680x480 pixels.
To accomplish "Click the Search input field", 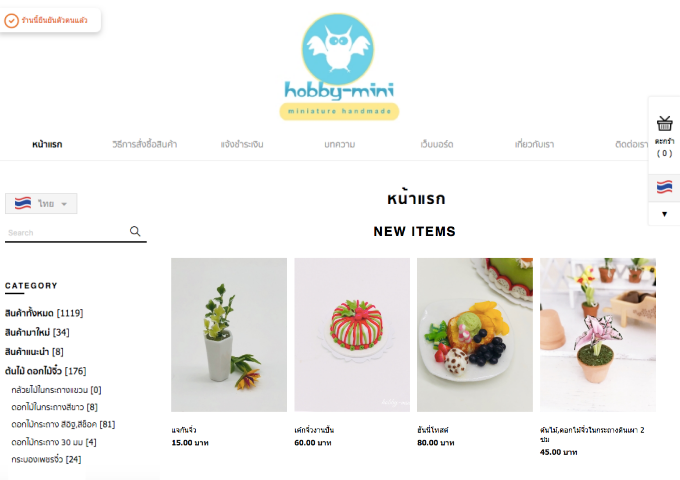I will pyautogui.click(x=66, y=232).
